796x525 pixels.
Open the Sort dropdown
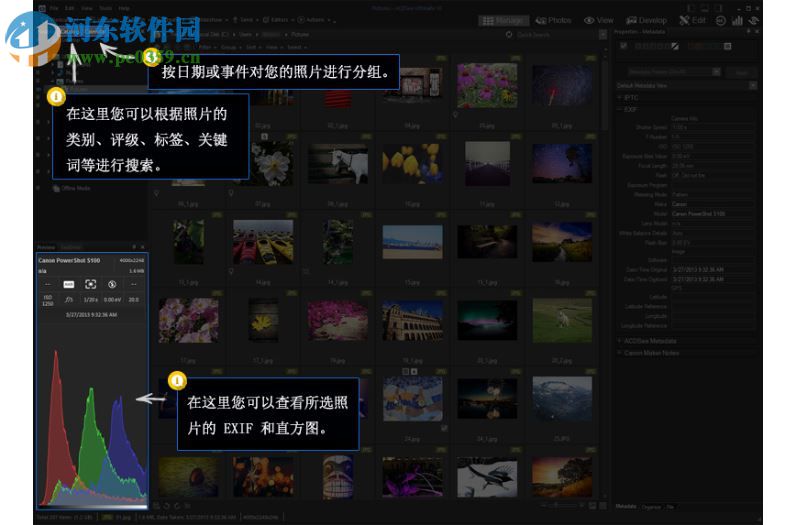(x=252, y=47)
